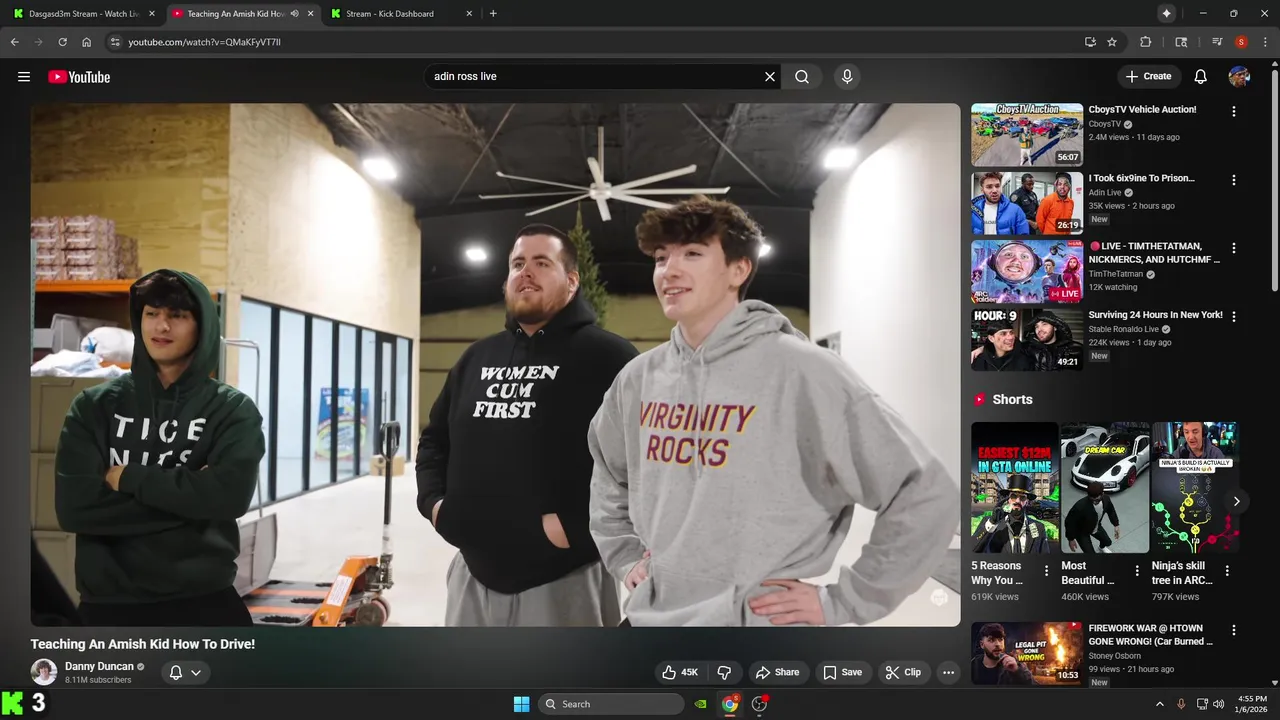1280x720 pixels.
Task: Run the search with the magnifier button
Action: click(x=802, y=77)
